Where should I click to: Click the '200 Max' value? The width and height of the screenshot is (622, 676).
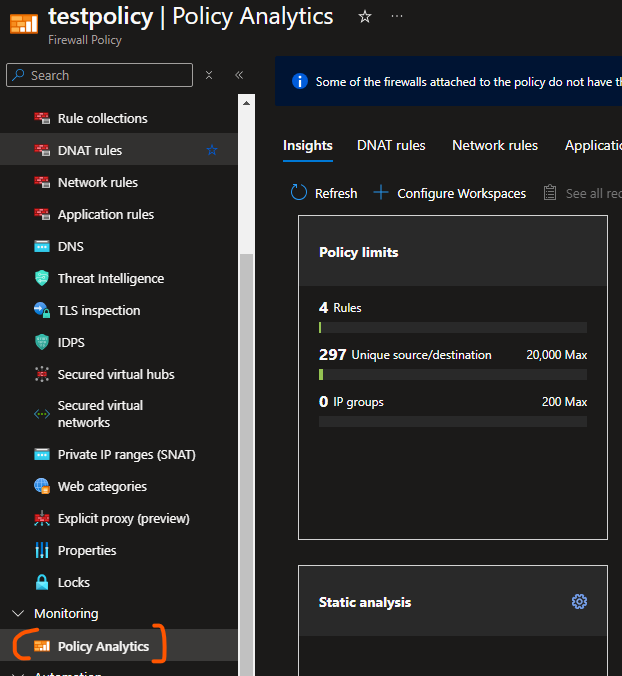point(564,402)
